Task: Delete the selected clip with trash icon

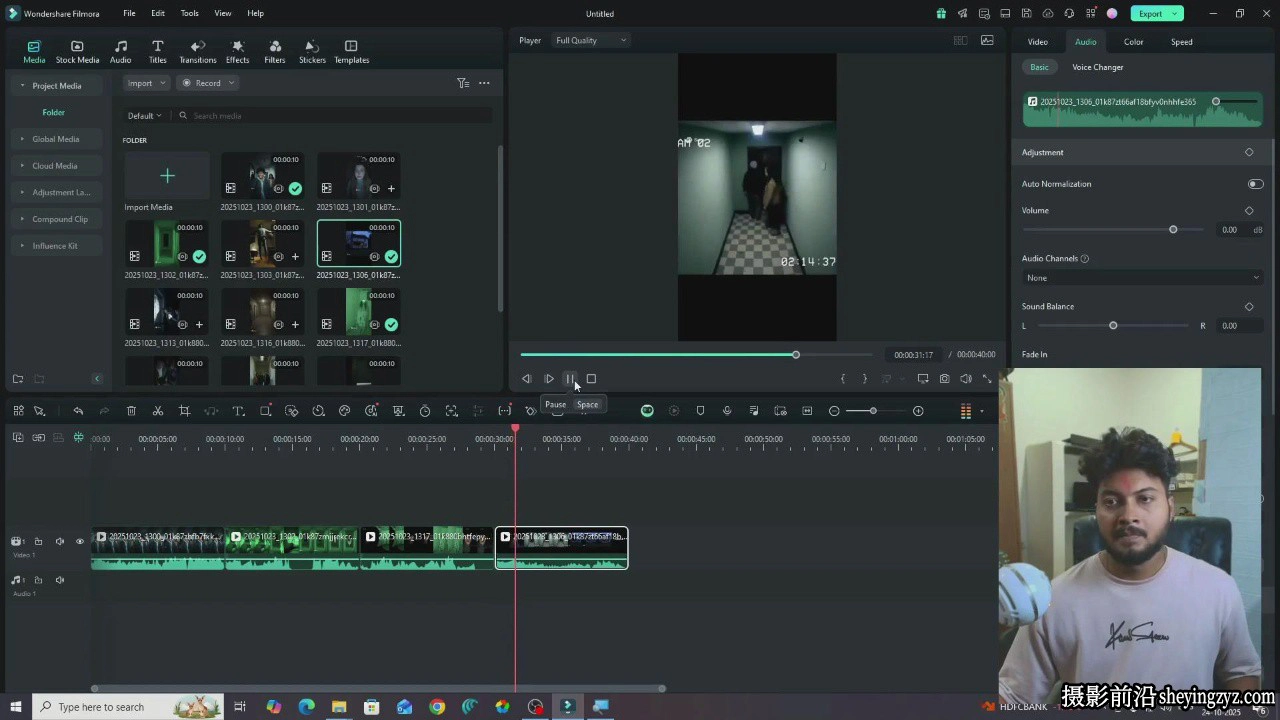Action: [x=131, y=411]
